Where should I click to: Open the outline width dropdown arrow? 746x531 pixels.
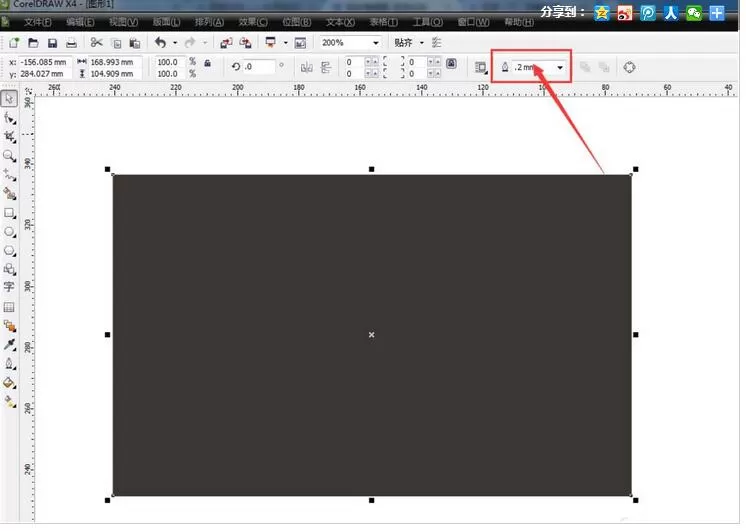coord(560,68)
